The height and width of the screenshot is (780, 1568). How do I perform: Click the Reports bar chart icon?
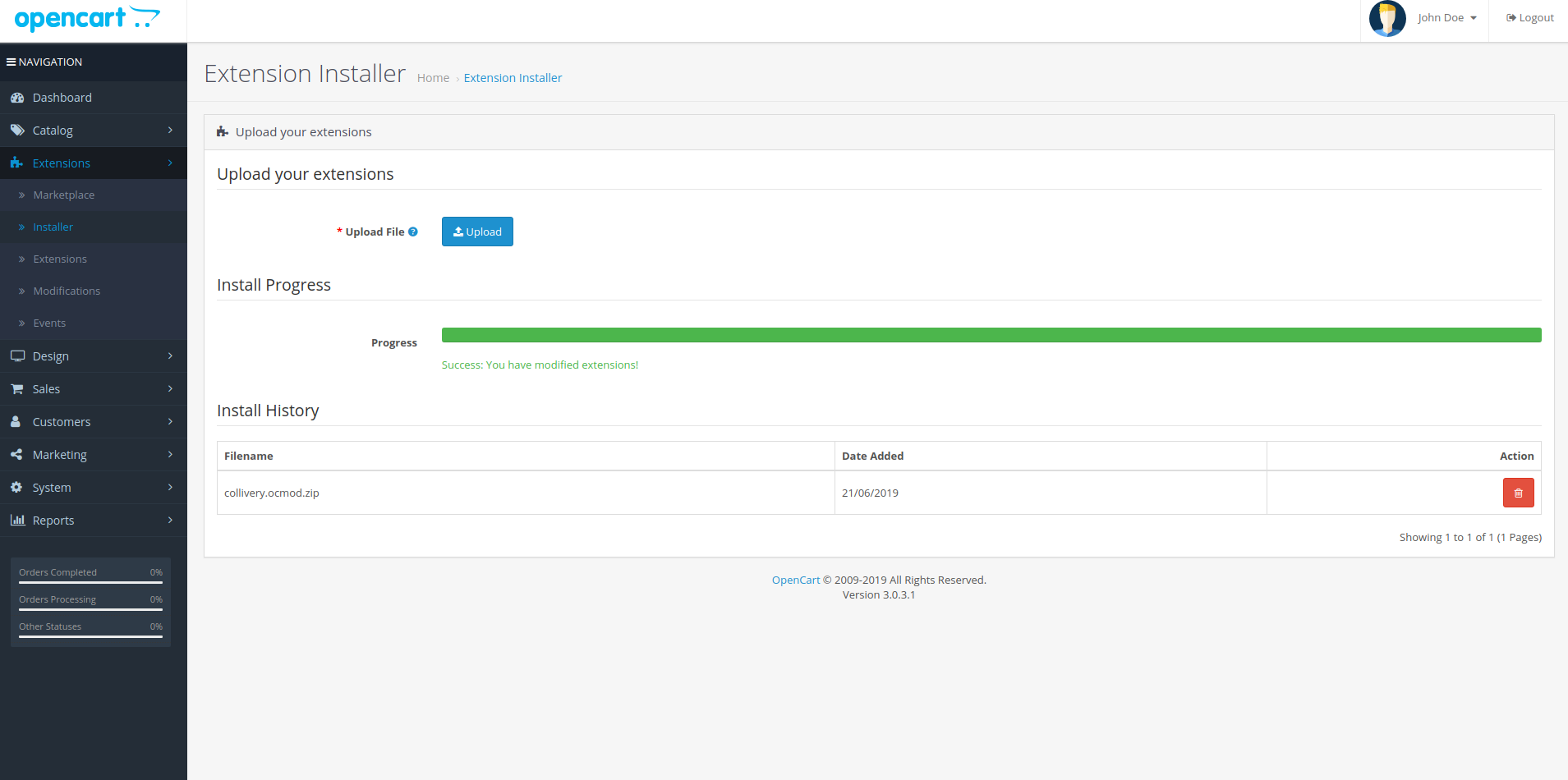(16, 521)
